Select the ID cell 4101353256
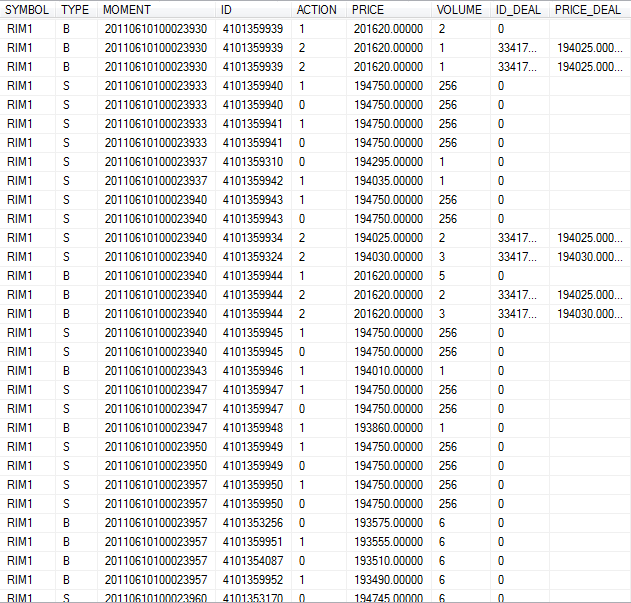Image resolution: width=631 pixels, height=603 pixels. click(252, 523)
